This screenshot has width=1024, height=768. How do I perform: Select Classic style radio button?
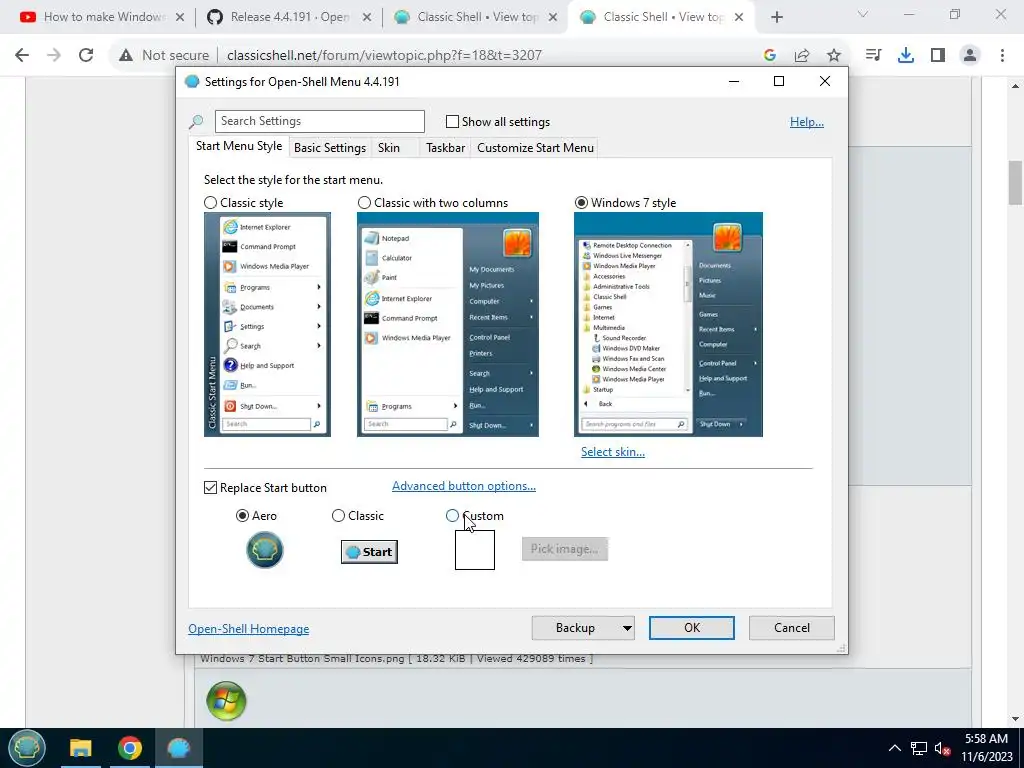point(210,203)
